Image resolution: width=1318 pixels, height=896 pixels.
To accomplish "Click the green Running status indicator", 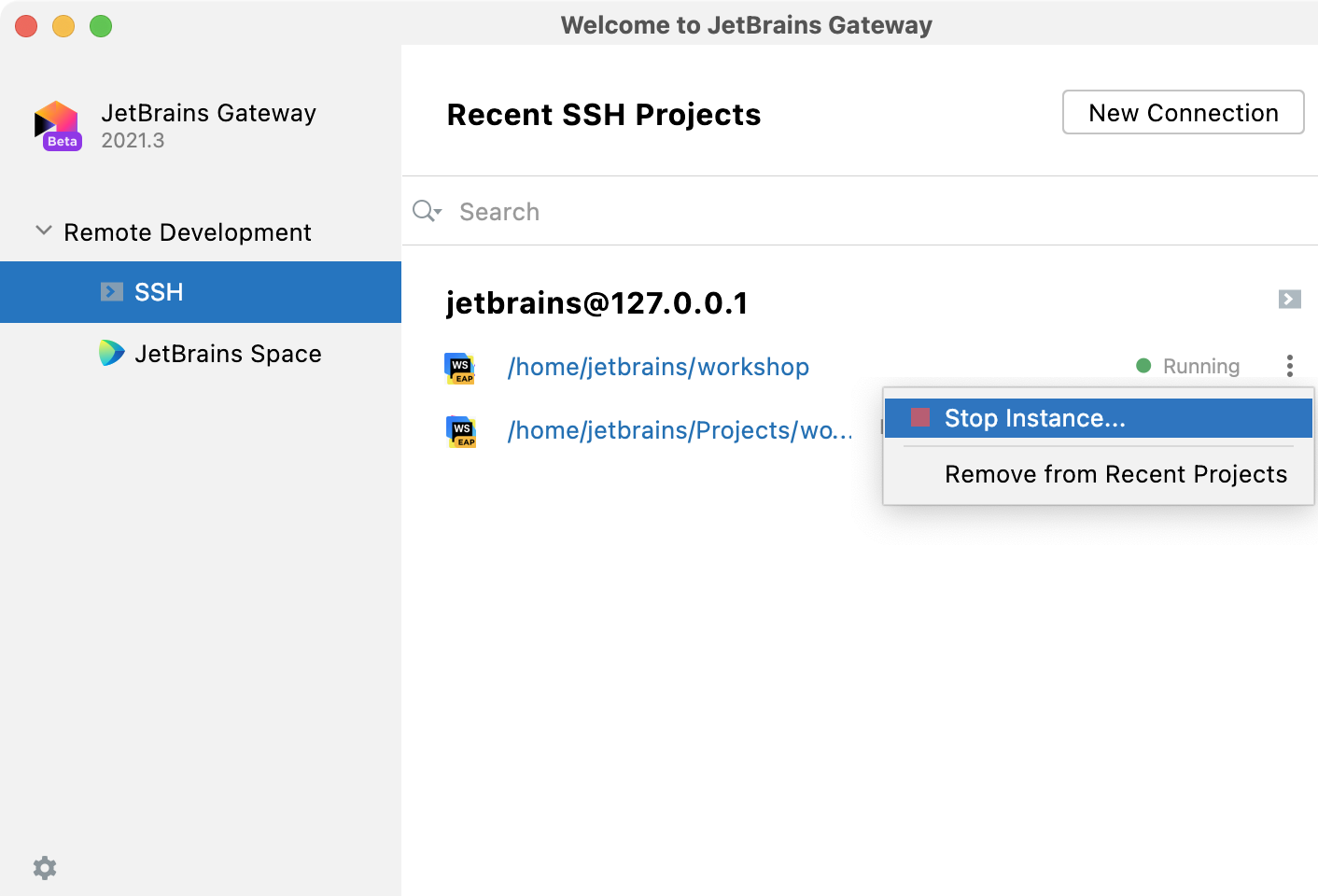I will (1143, 366).
